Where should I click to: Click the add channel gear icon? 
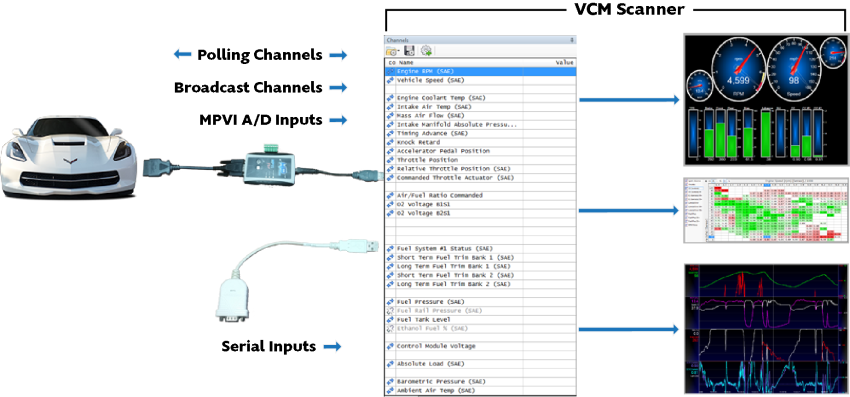[426, 51]
